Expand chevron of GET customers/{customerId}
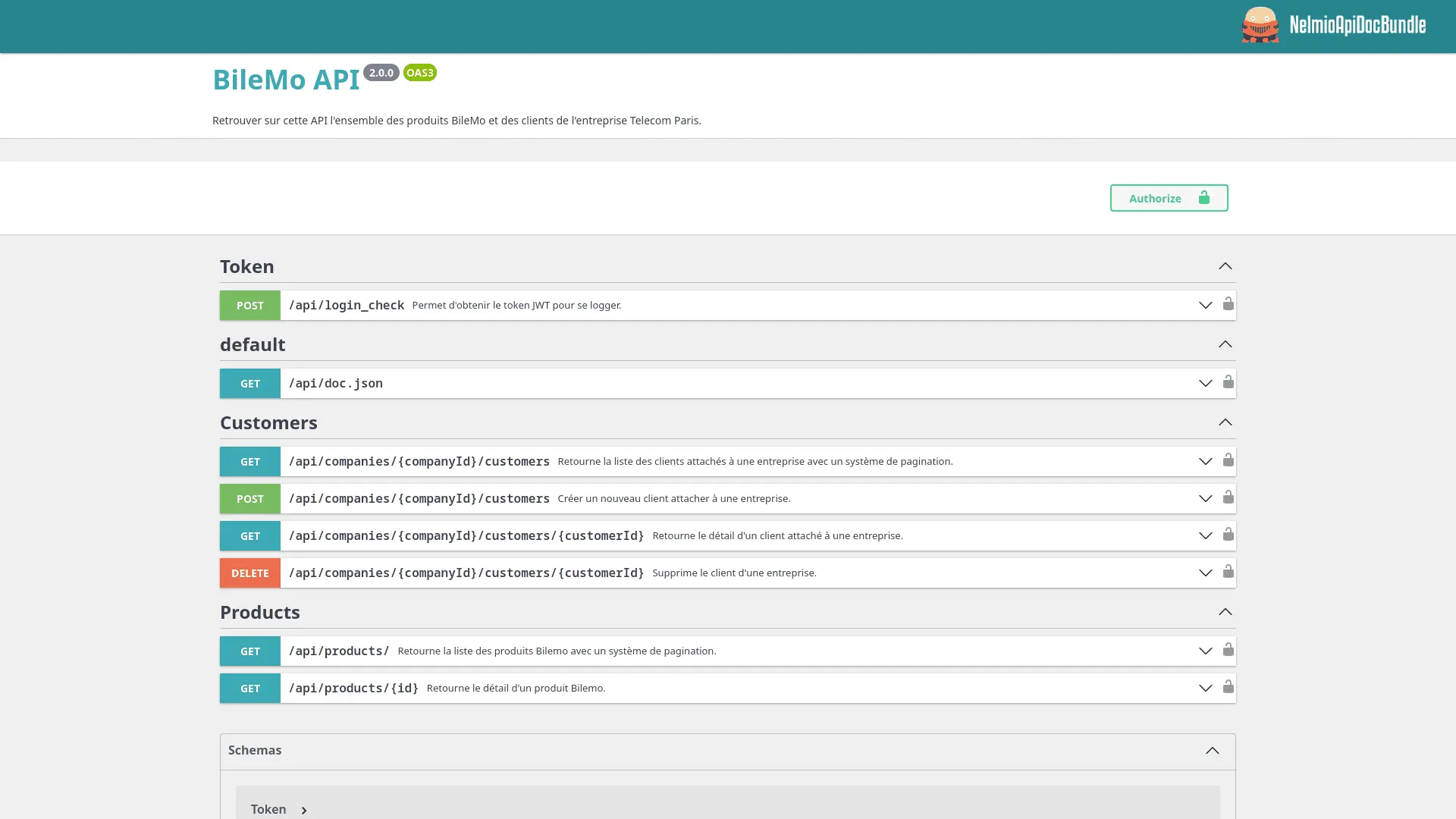The width and height of the screenshot is (1456, 819). (x=1205, y=536)
